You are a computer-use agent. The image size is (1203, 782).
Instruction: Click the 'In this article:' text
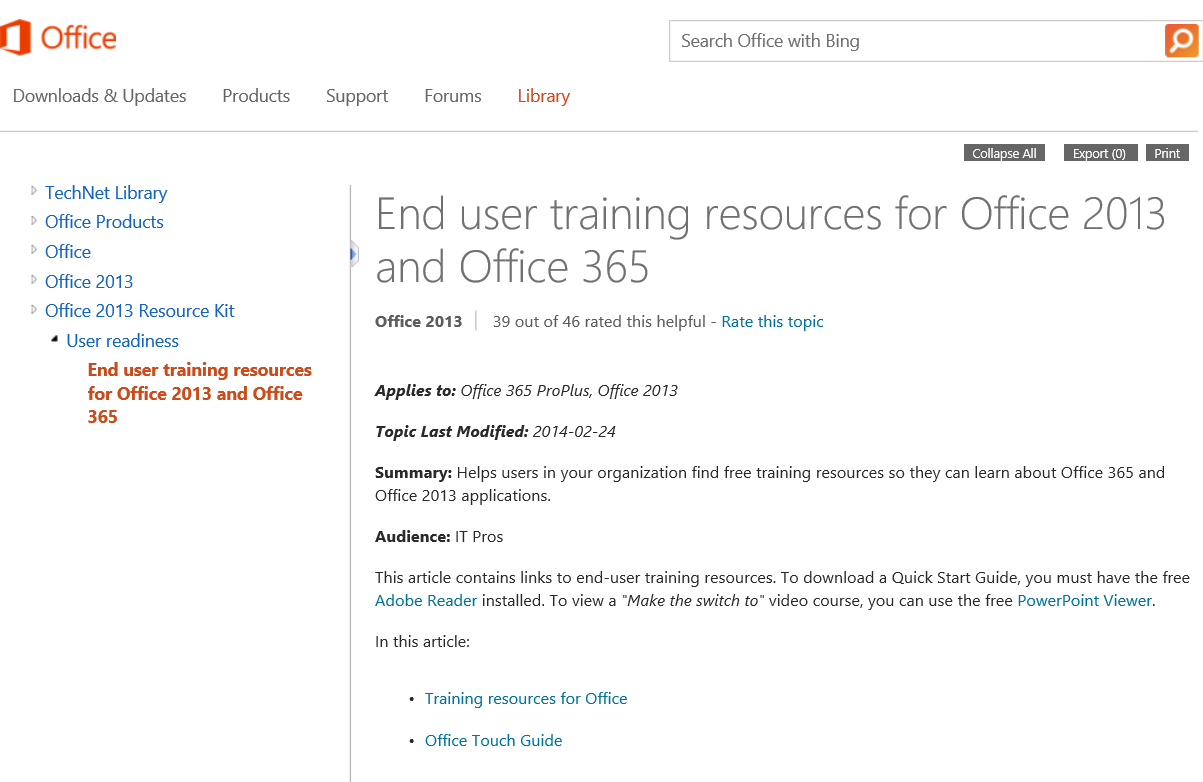tap(422, 642)
